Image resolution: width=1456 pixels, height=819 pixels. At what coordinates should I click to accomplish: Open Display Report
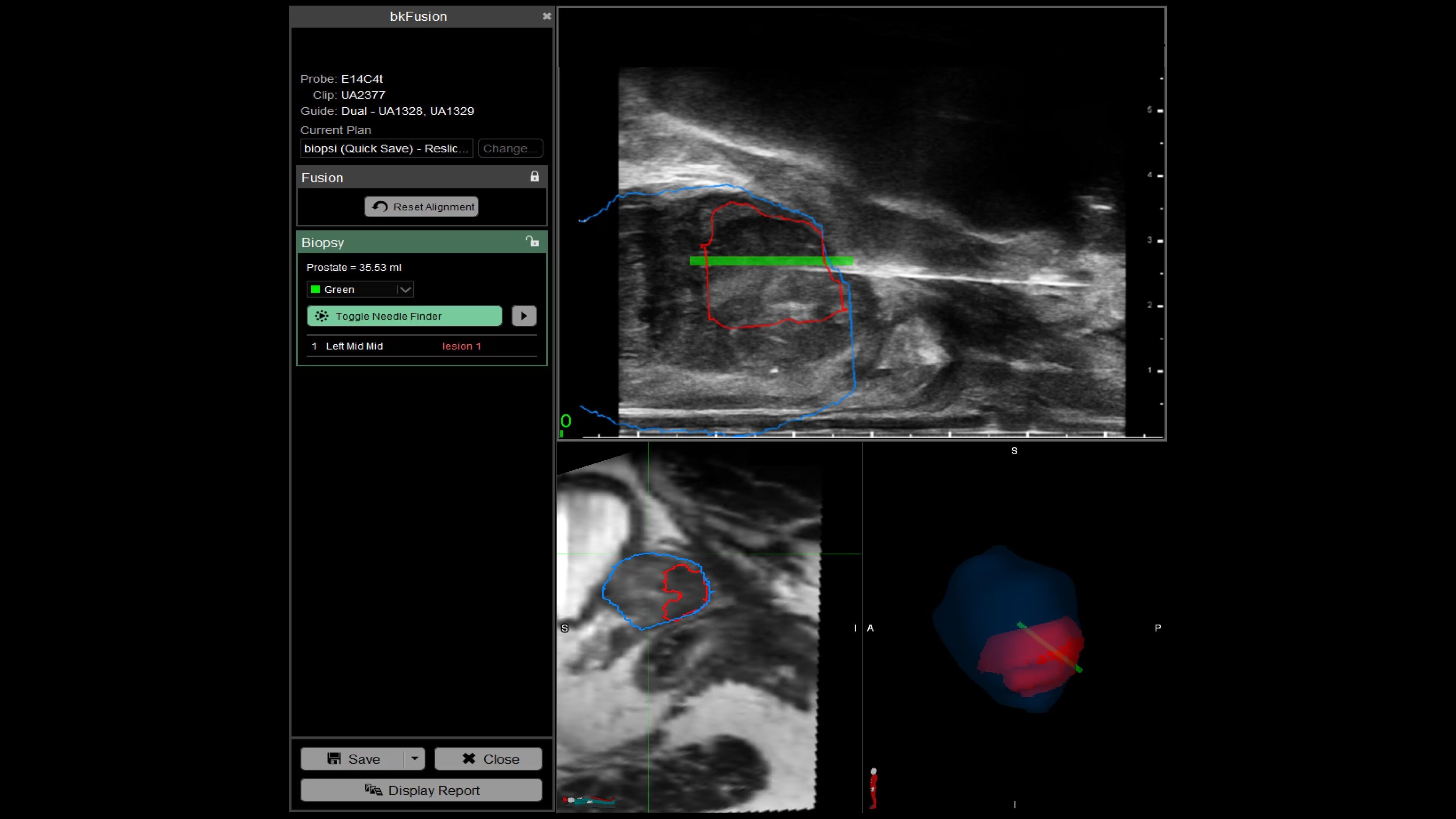(x=421, y=790)
